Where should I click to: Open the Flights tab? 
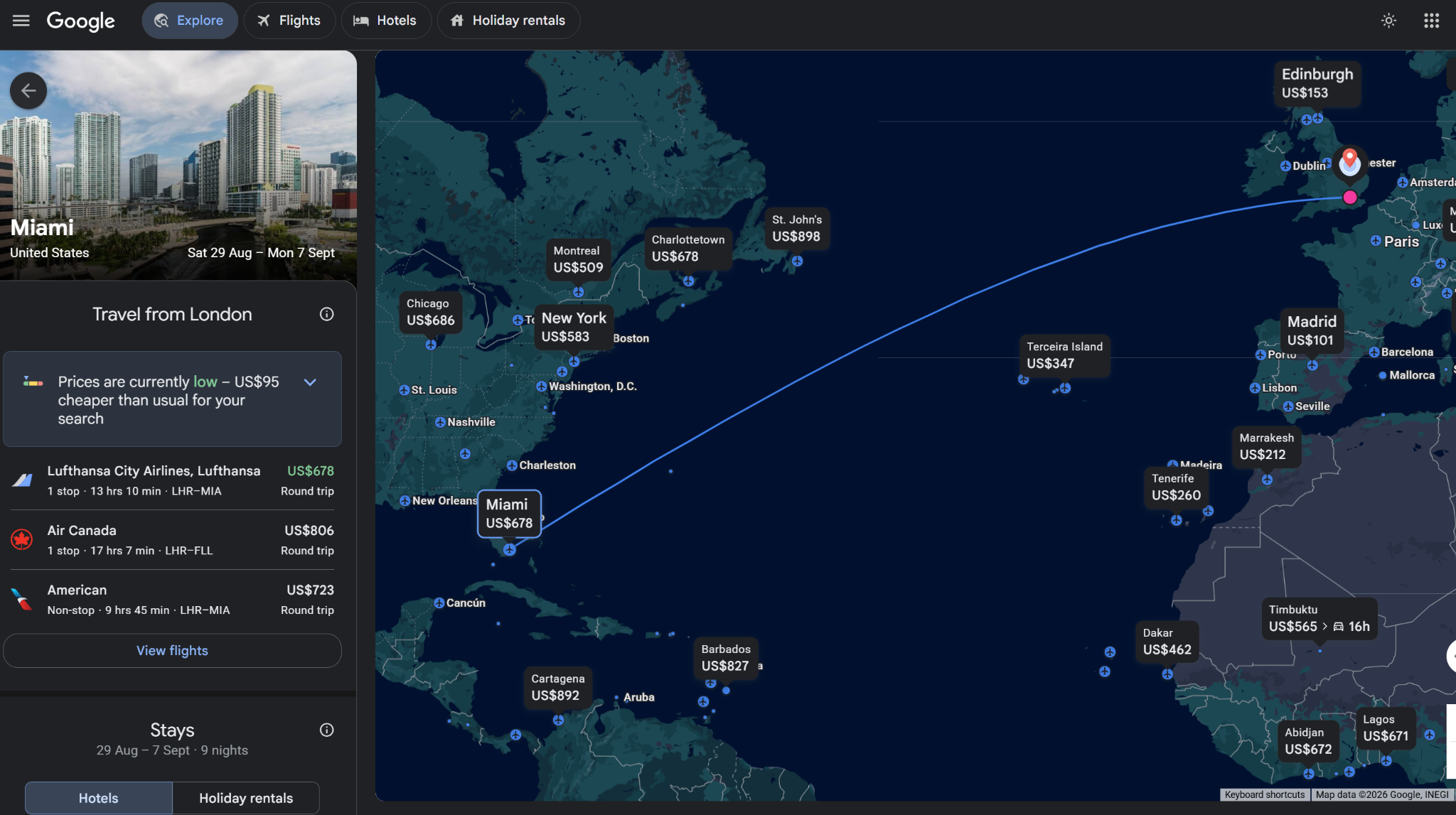289,21
